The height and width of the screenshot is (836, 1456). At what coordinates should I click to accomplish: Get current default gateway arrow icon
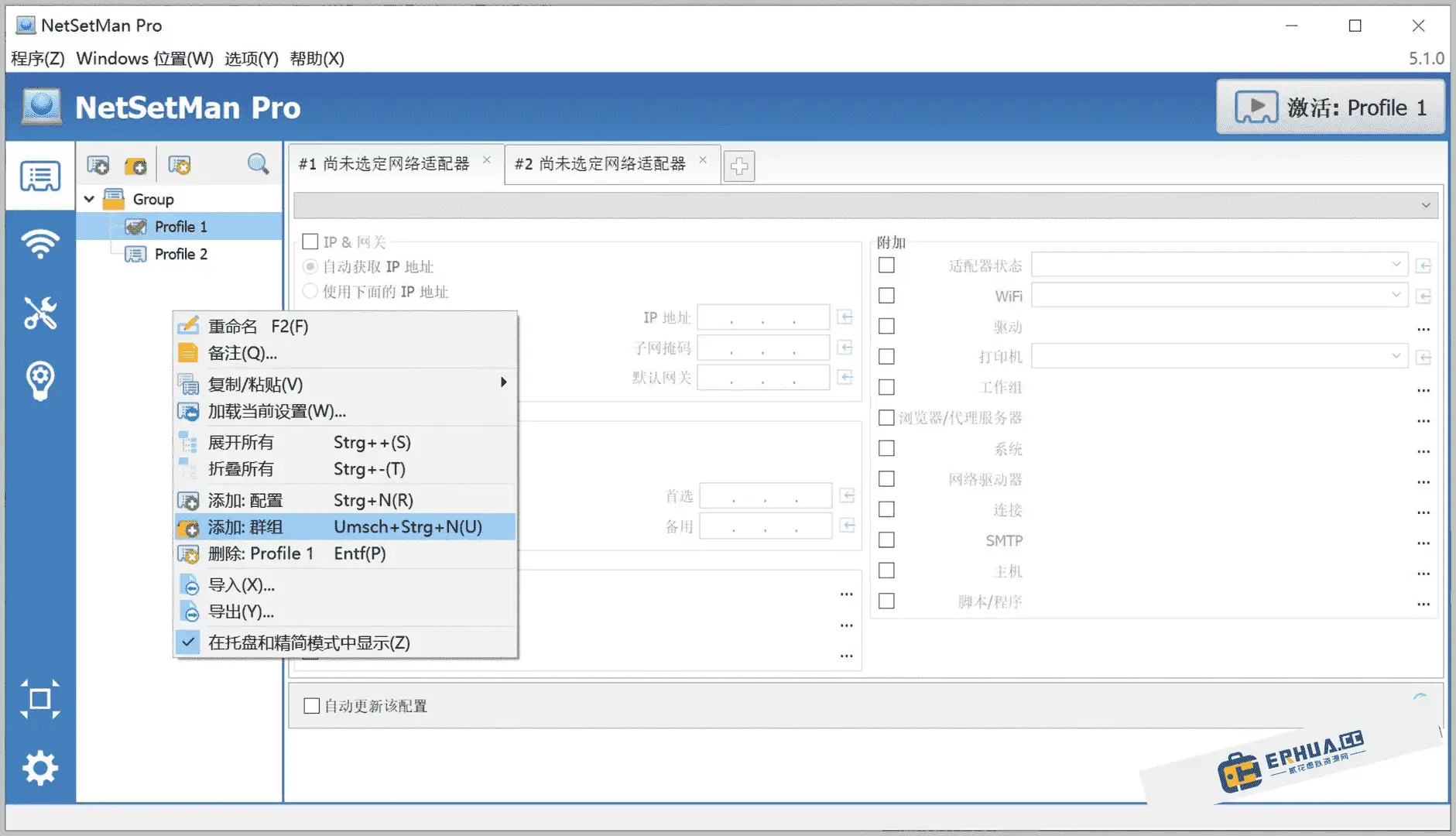[x=845, y=378]
